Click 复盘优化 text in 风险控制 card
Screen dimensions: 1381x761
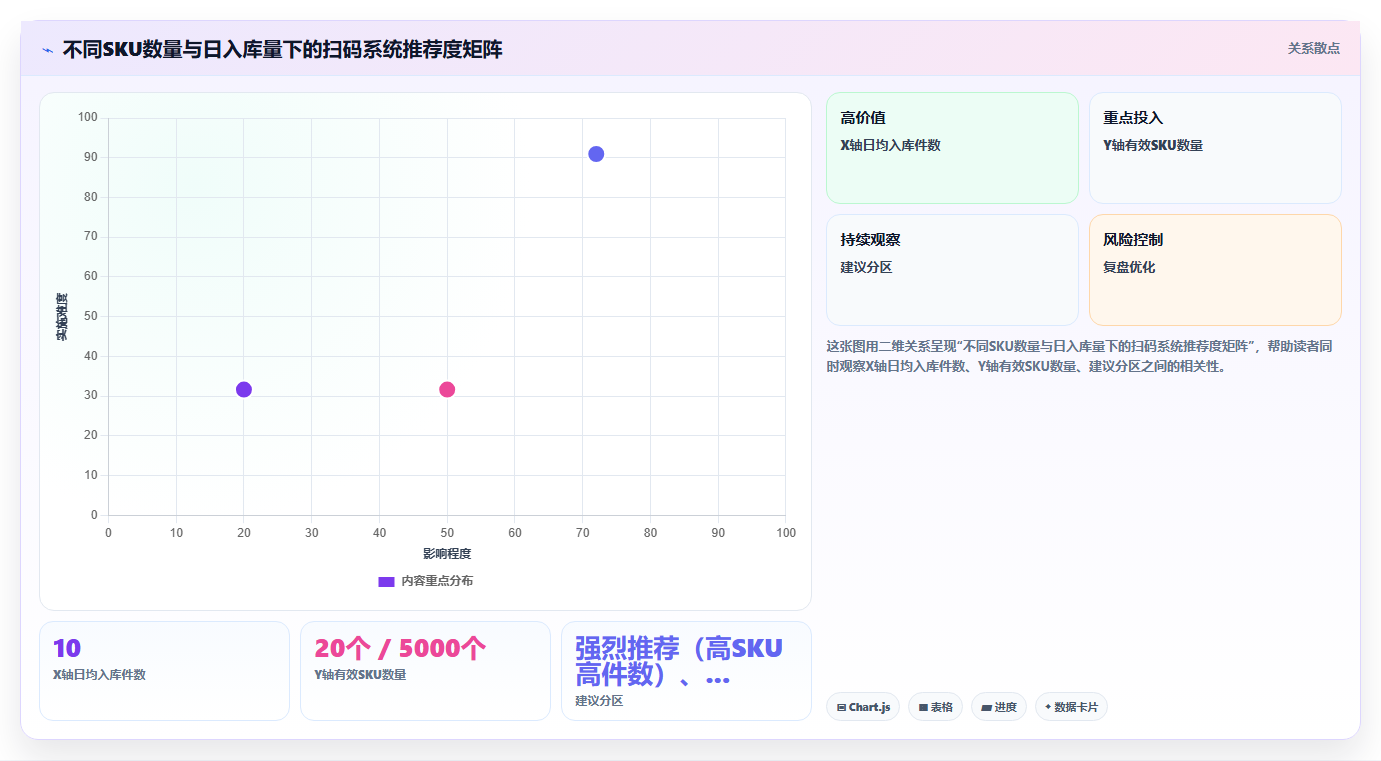click(x=1129, y=267)
